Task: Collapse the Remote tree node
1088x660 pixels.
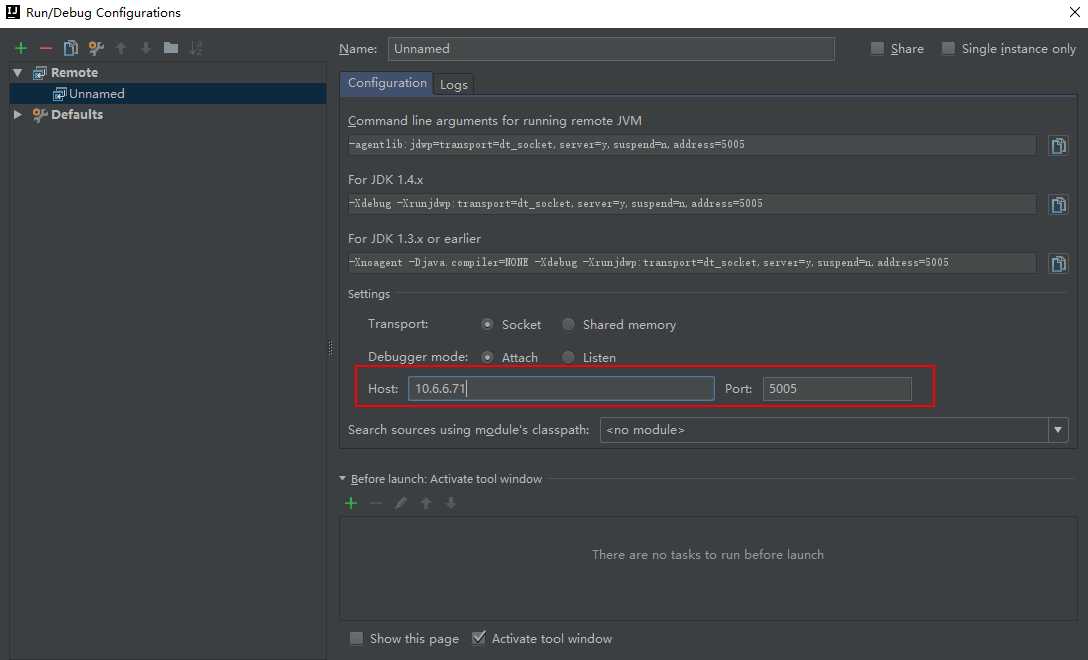Action: click(x=18, y=72)
